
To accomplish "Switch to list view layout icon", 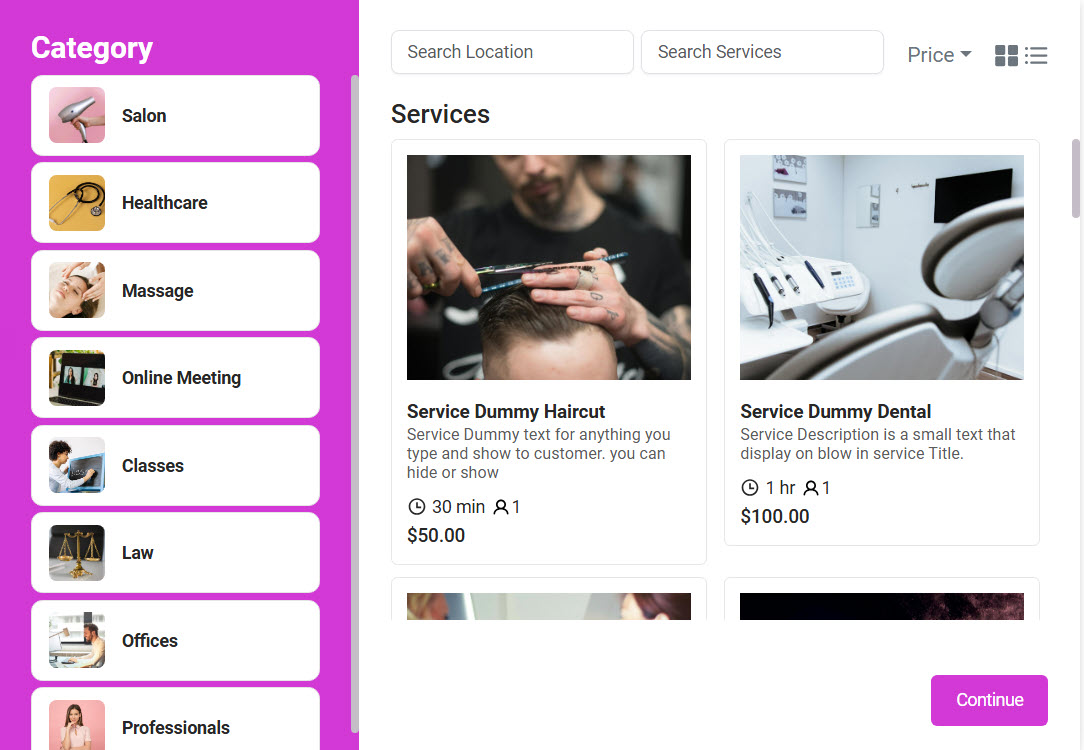I will (x=1036, y=55).
